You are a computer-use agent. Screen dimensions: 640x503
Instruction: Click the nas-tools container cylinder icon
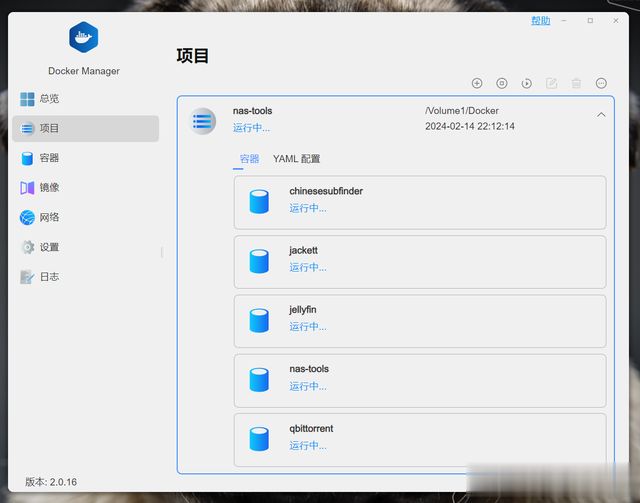[x=259, y=380]
